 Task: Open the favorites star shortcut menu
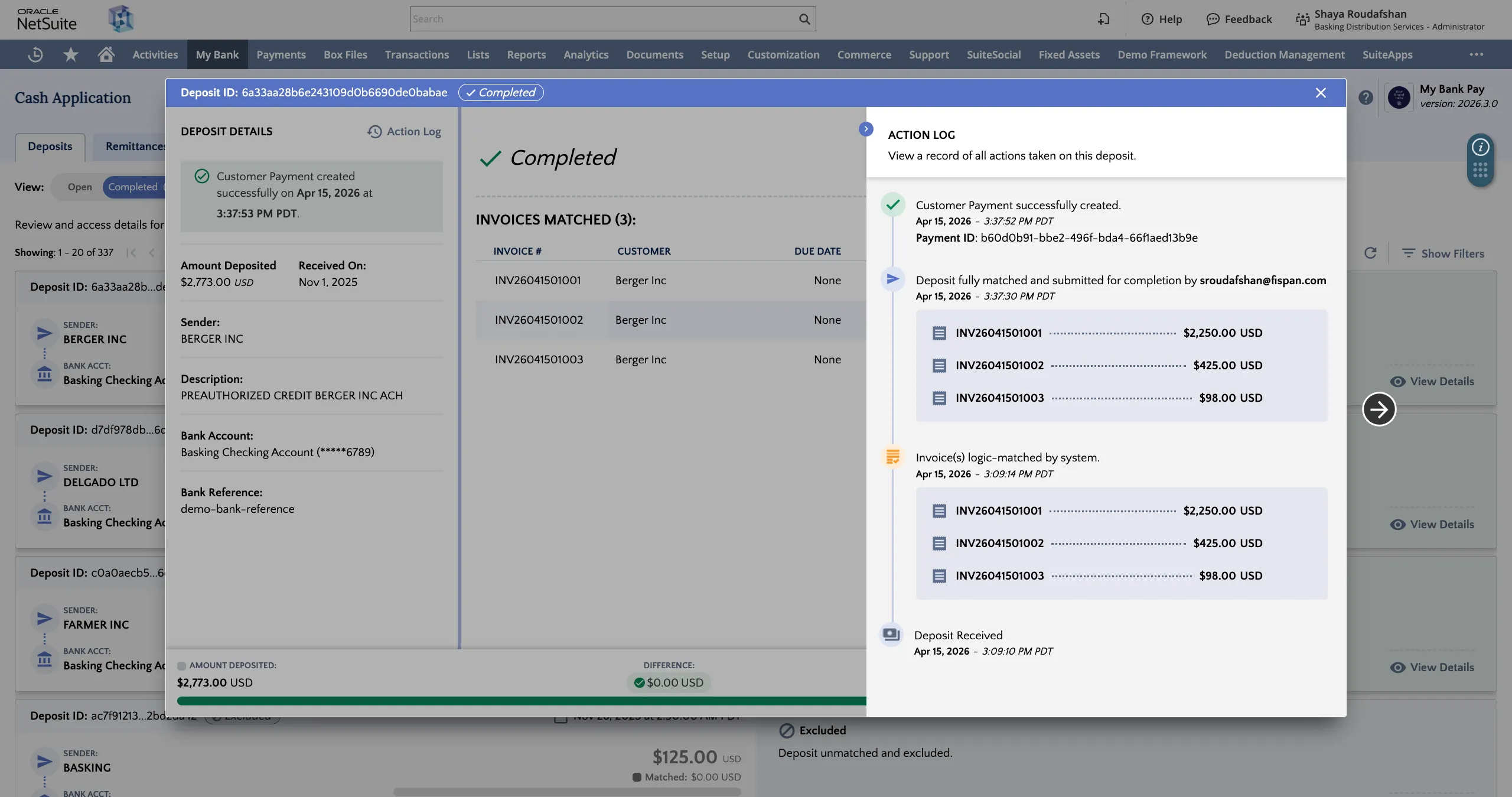71,54
